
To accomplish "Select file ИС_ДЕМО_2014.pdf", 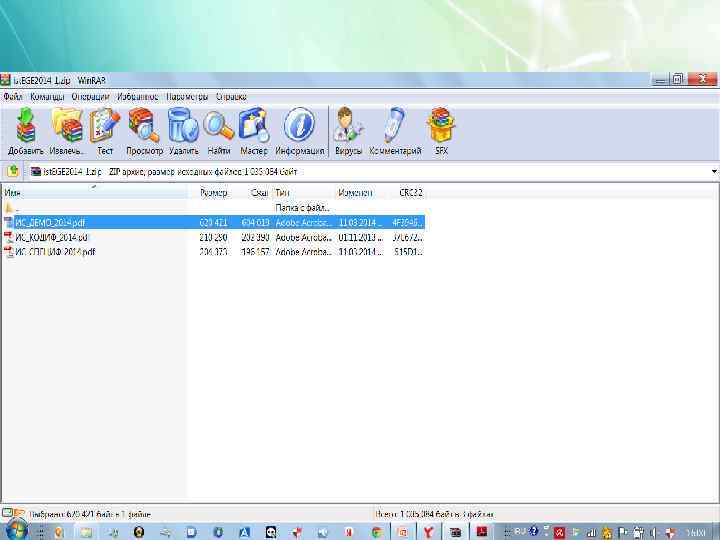I will click(x=214, y=223).
